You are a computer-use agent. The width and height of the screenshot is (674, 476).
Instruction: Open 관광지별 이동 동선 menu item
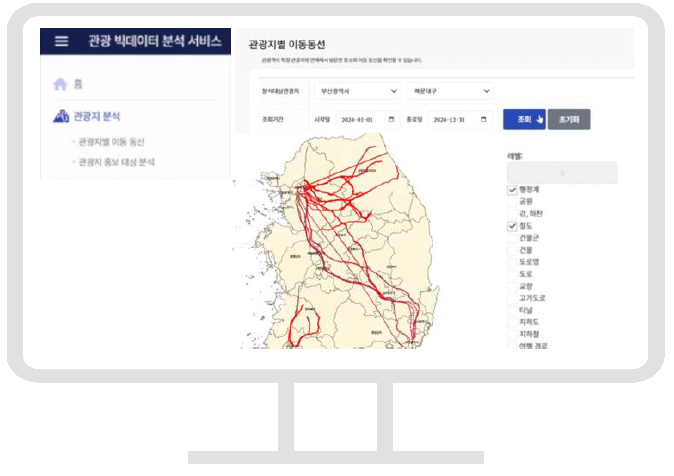point(111,142)
